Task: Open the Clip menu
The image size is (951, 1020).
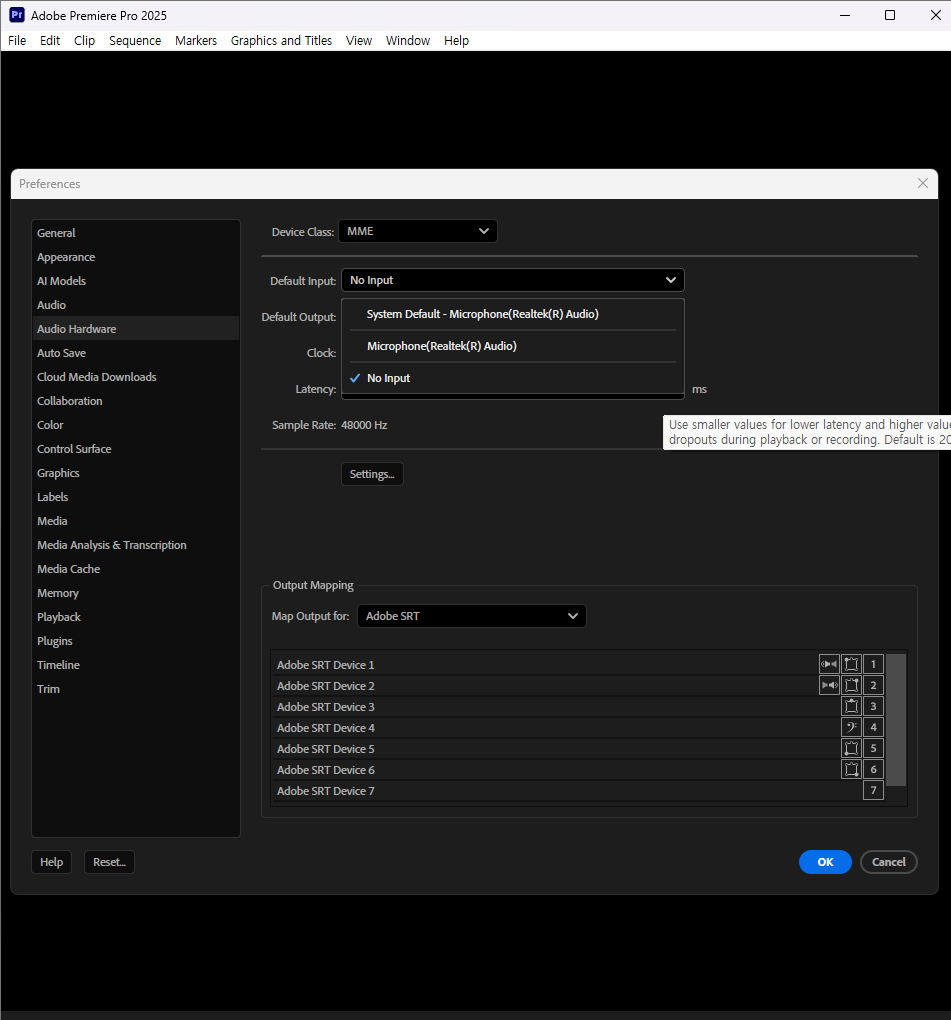Action: 85,40
